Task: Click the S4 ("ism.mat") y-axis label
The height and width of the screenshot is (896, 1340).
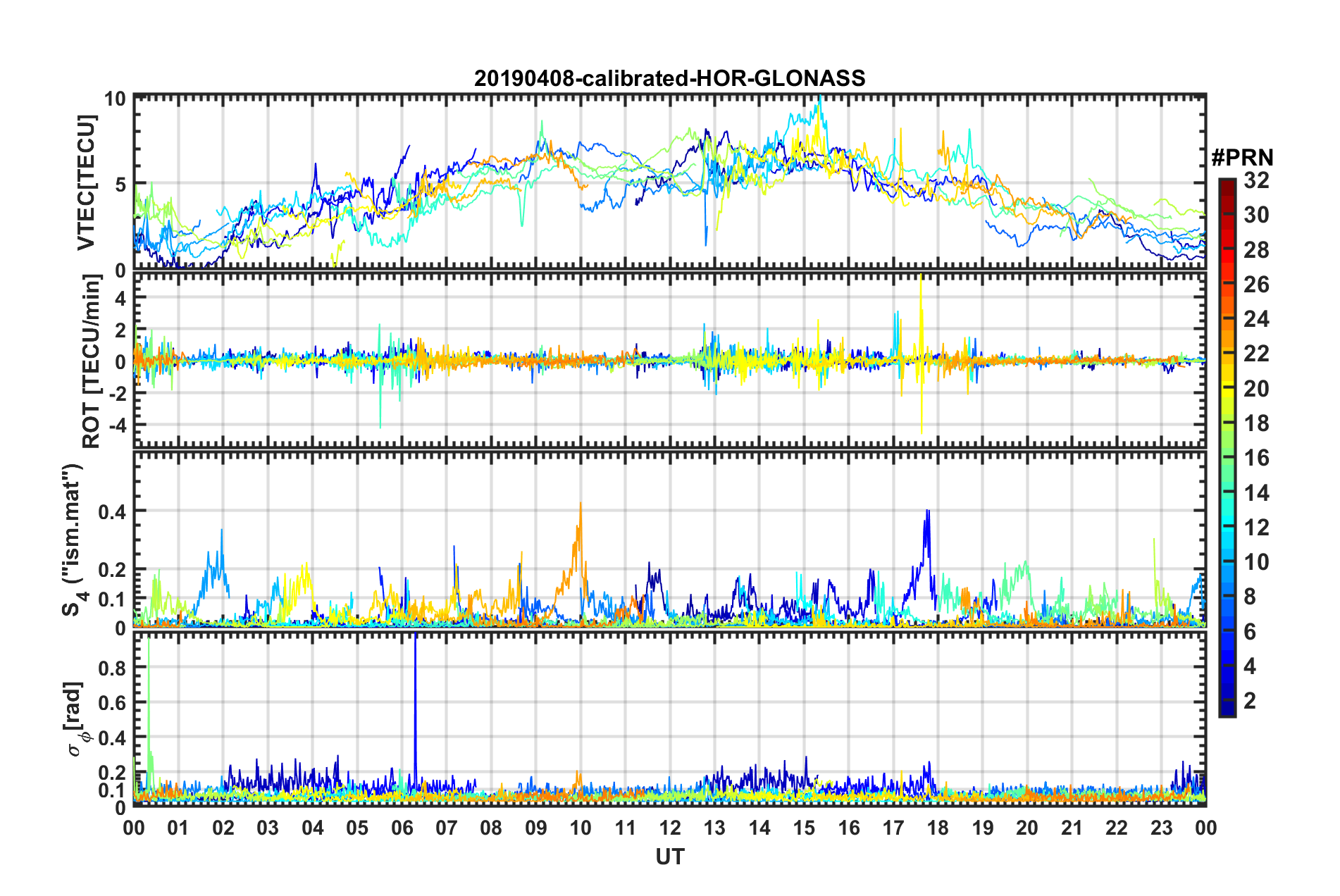Action: pyautogui.click(x=72, y=540)
